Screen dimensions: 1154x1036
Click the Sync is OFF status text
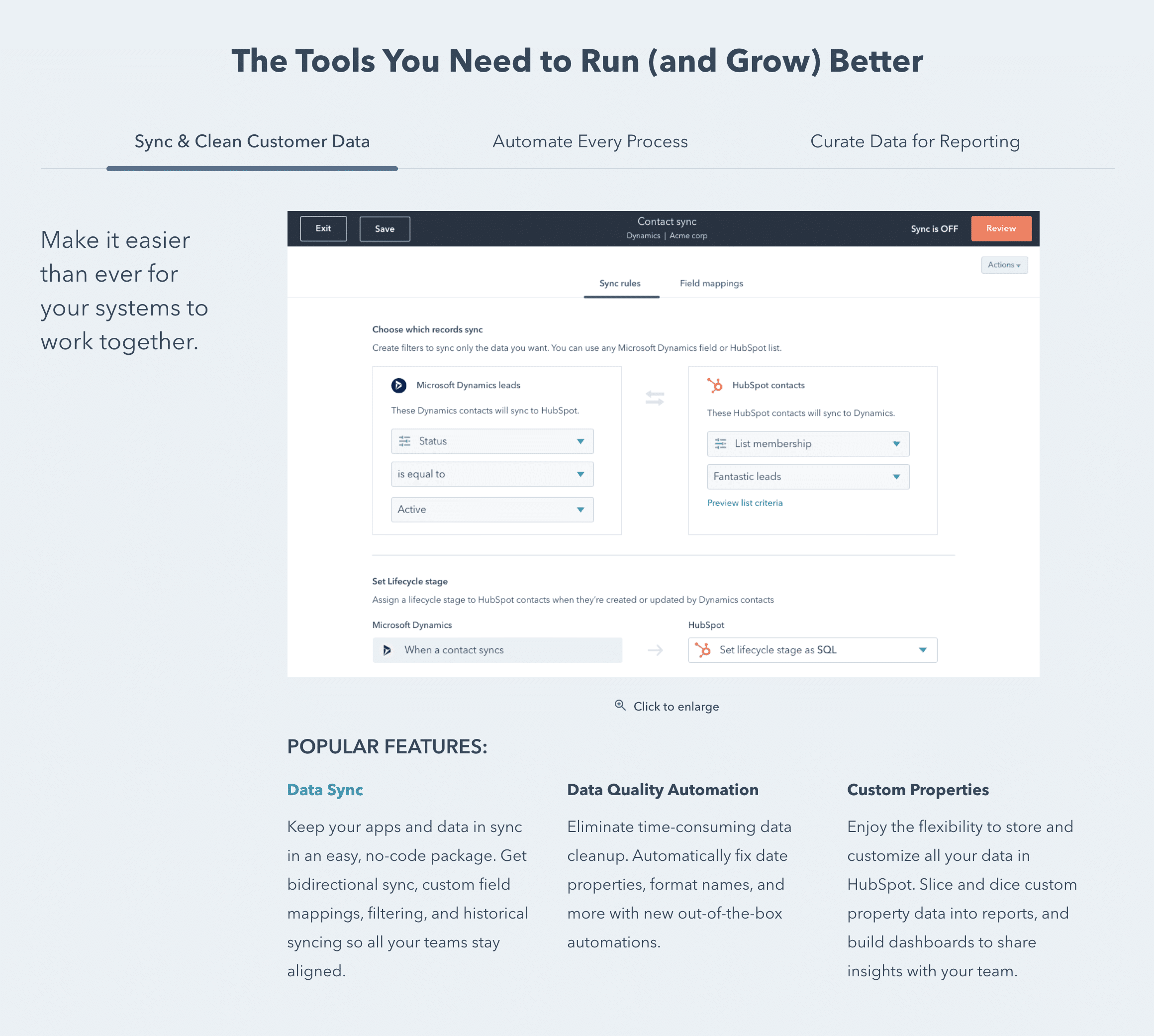click(x=934, y=229)
